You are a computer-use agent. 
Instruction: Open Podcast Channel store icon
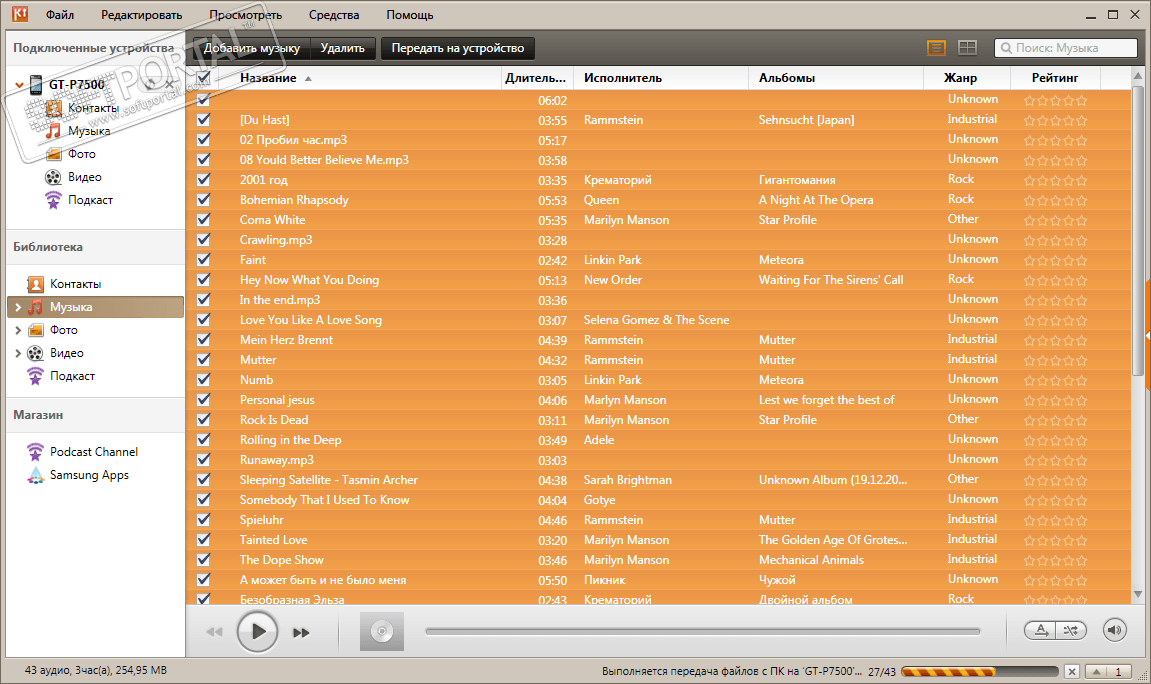click(x=35, y=452)
